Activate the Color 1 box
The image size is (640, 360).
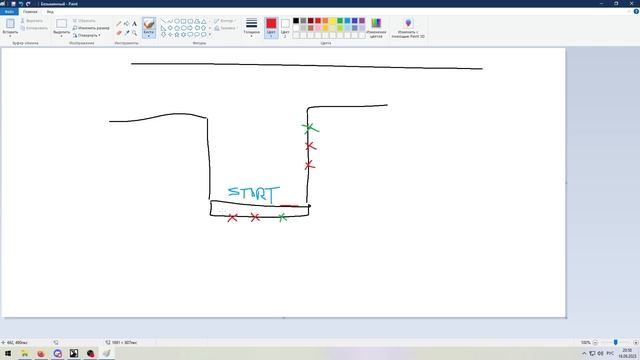pos(271,27)
